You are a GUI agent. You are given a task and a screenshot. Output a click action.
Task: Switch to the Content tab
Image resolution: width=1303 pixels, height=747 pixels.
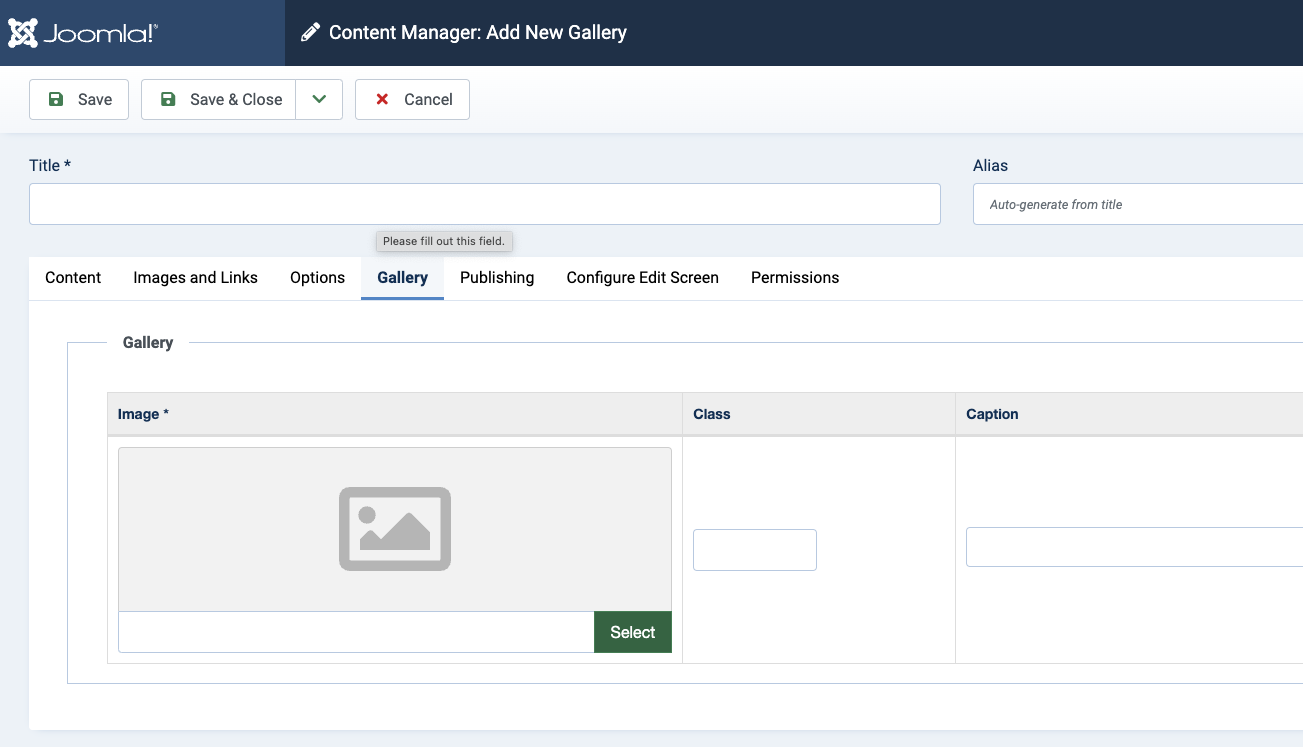[73, 278]
